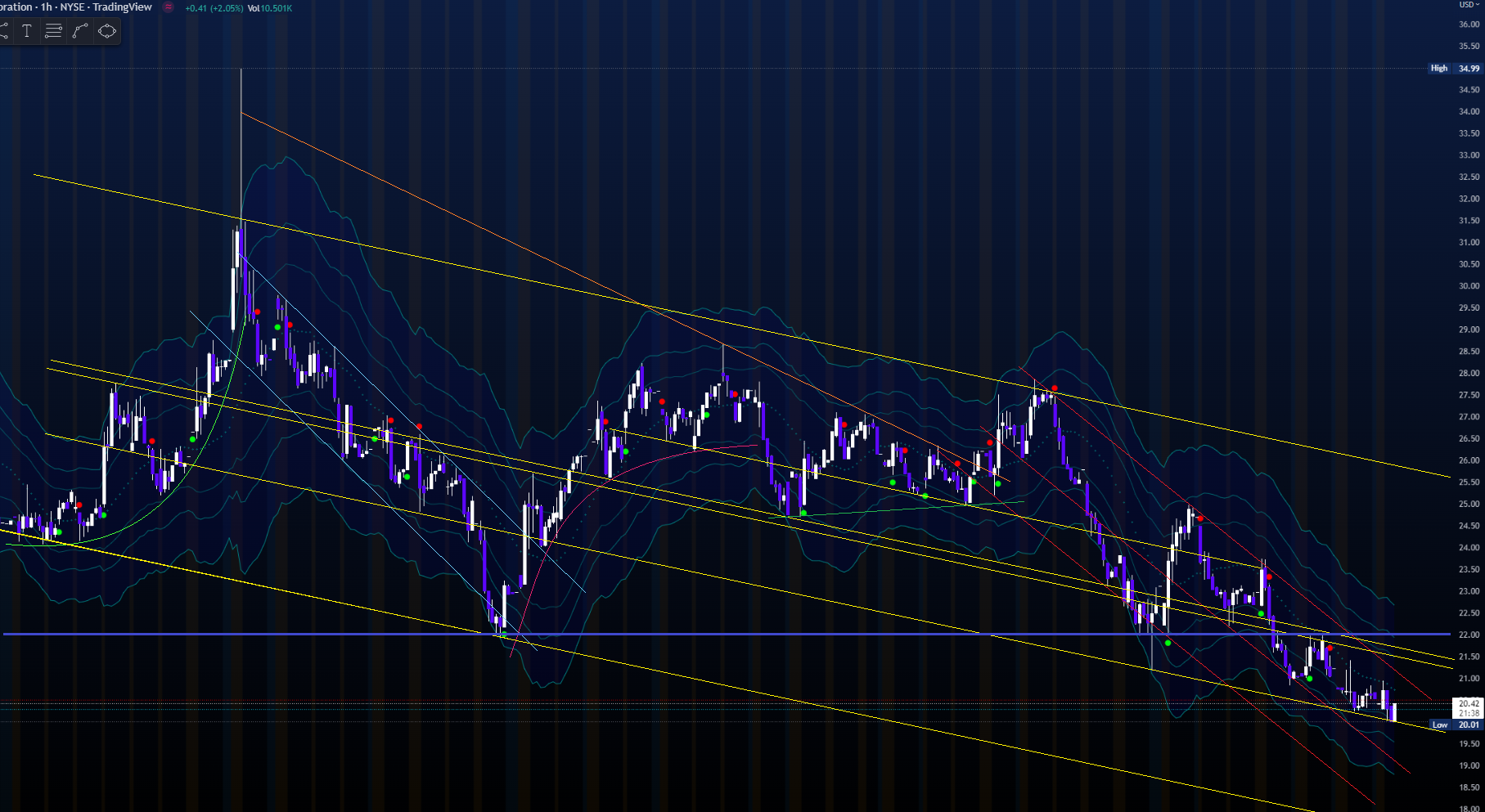Click the 25.00 price axis label
The width and height of the screenshot is (1485, 812).
tap(1469, 504)
